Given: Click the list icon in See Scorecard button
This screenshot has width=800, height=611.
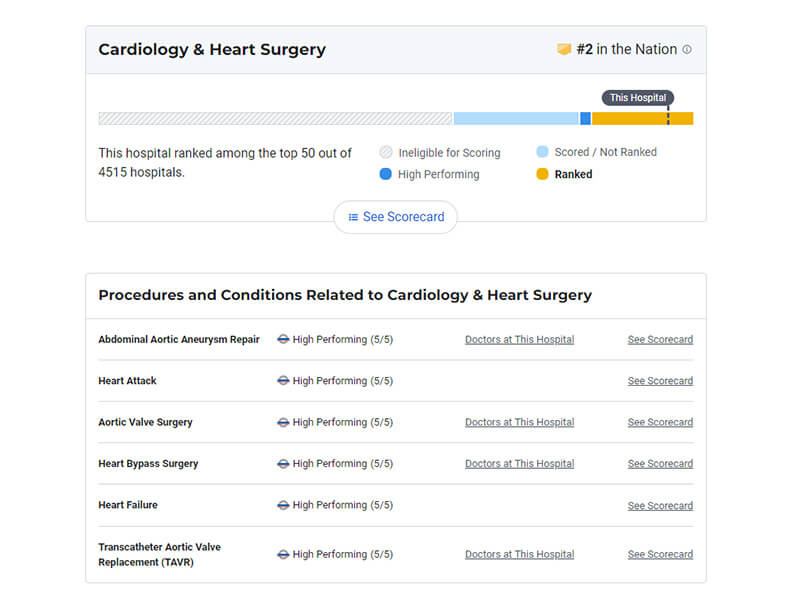Looking at the screenshot, I should coord(353,217).
